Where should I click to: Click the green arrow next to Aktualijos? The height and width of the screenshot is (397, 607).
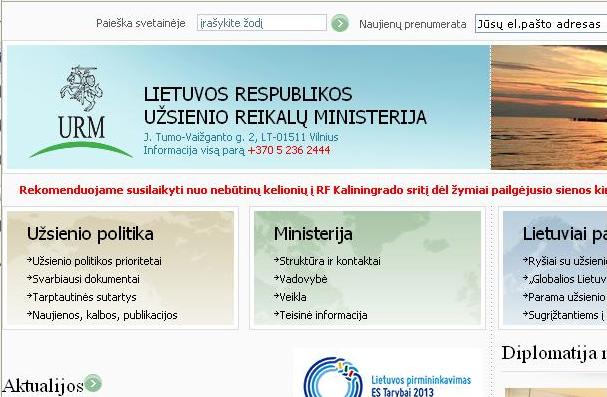(93, 383)
